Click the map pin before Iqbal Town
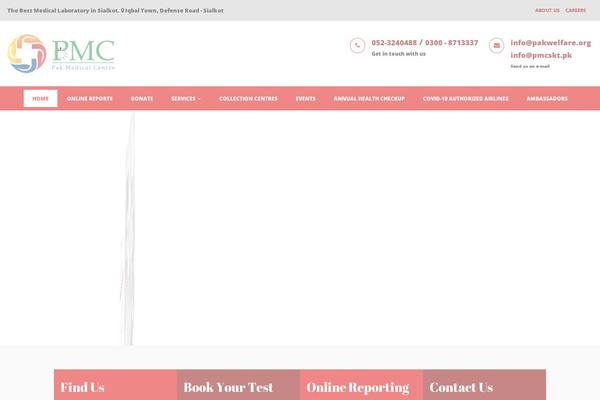 [122, 10]
